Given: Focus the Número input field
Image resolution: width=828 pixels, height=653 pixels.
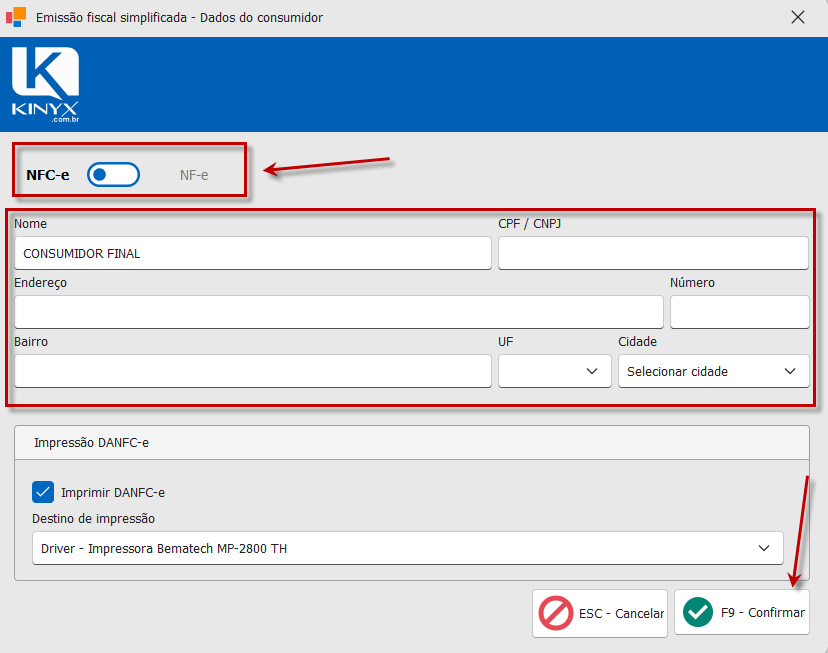Looking at the screenshot, I should (x=740, y=312).
